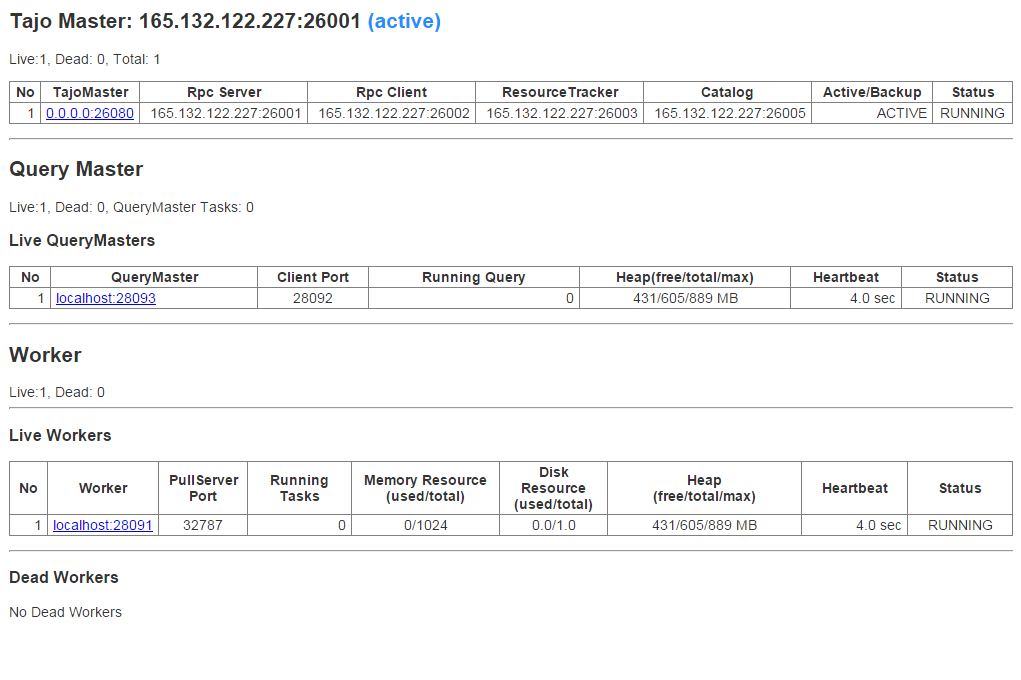Click RUNNING status in Live QueryMasters table
The image size is (1021, 680).
[957, 298]
